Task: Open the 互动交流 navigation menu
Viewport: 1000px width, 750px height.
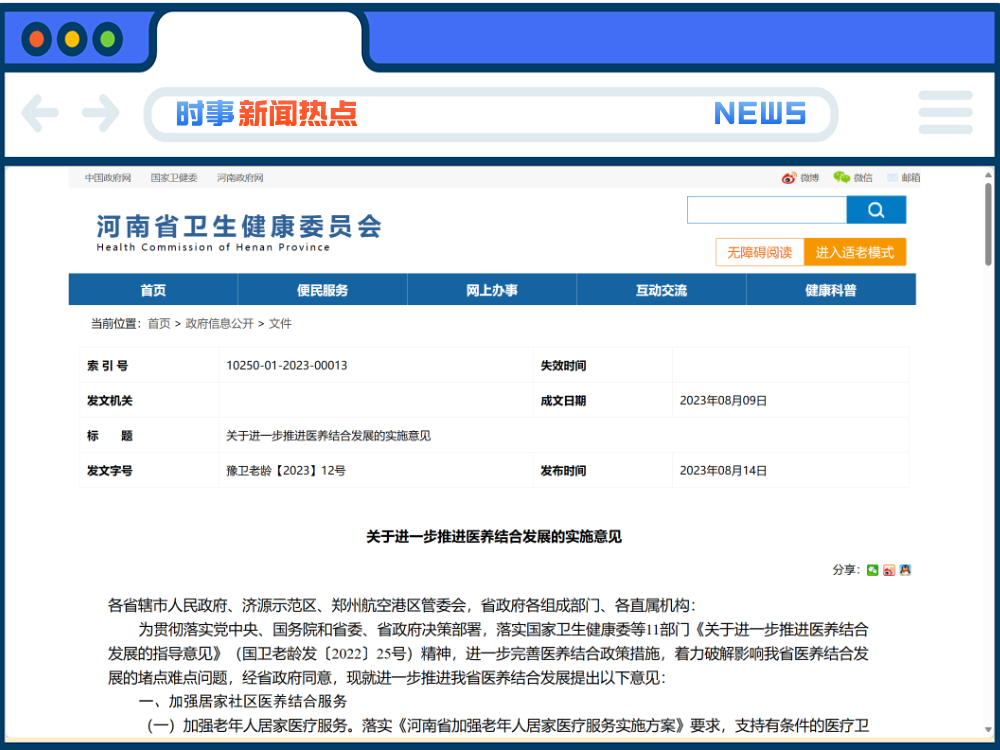Action: [x=661, y=289]
